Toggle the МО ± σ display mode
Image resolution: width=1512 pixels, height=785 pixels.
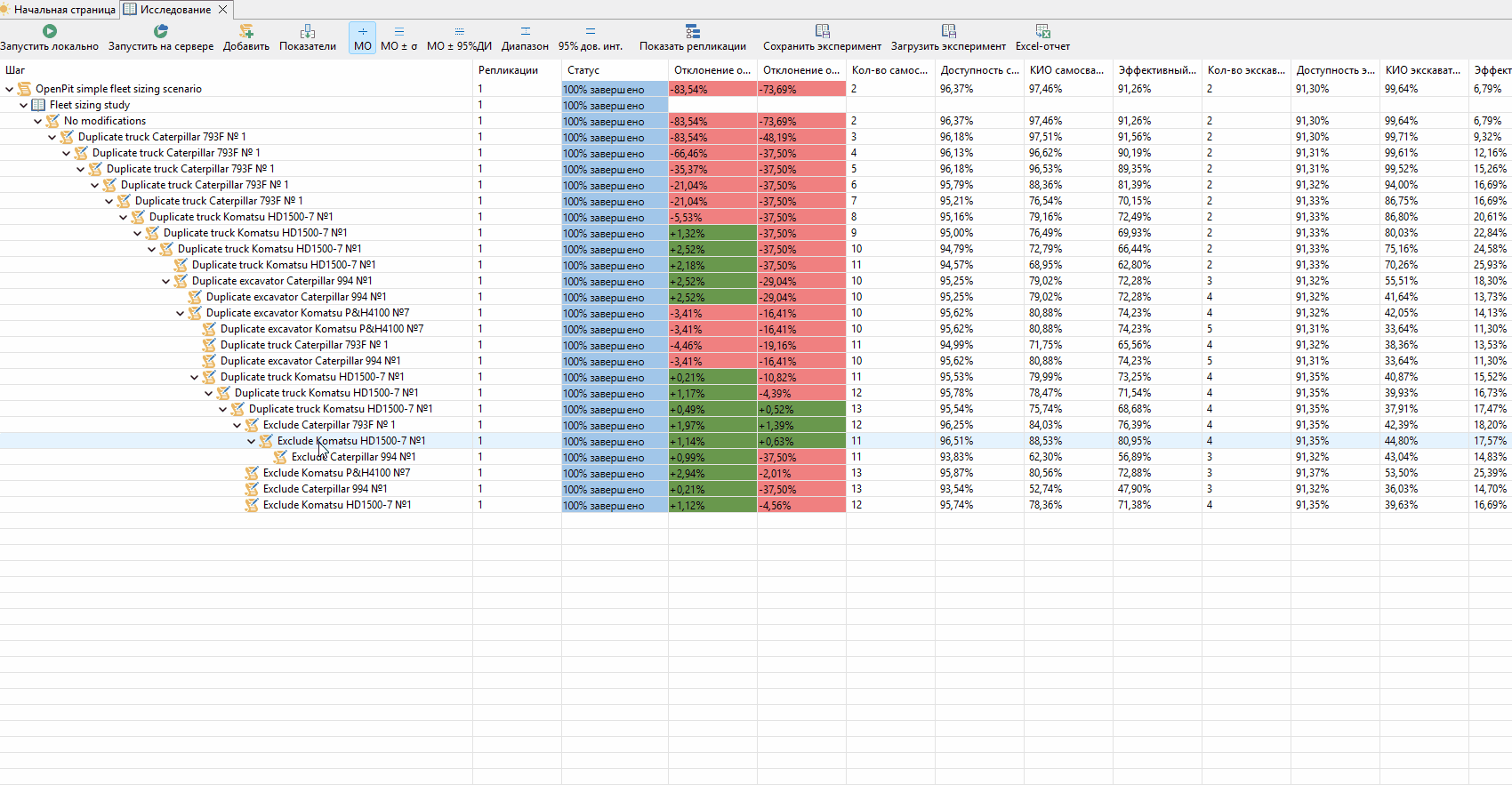398,37
